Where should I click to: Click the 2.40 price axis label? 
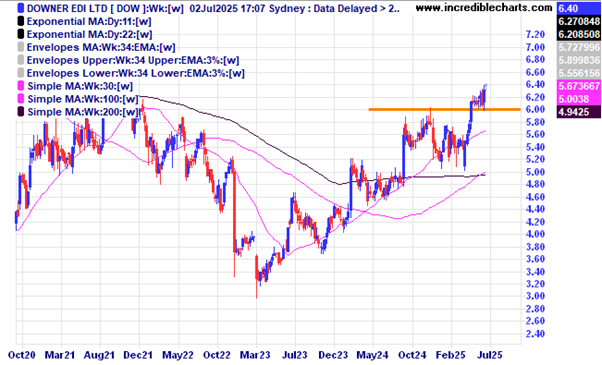(x=535, y=334)
